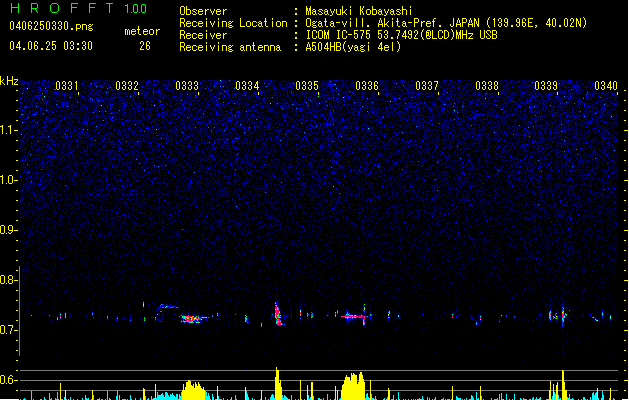Click the 0339 time marker
Image resolution: width=629 pixels, height=400 pixels.
point(546,86)
